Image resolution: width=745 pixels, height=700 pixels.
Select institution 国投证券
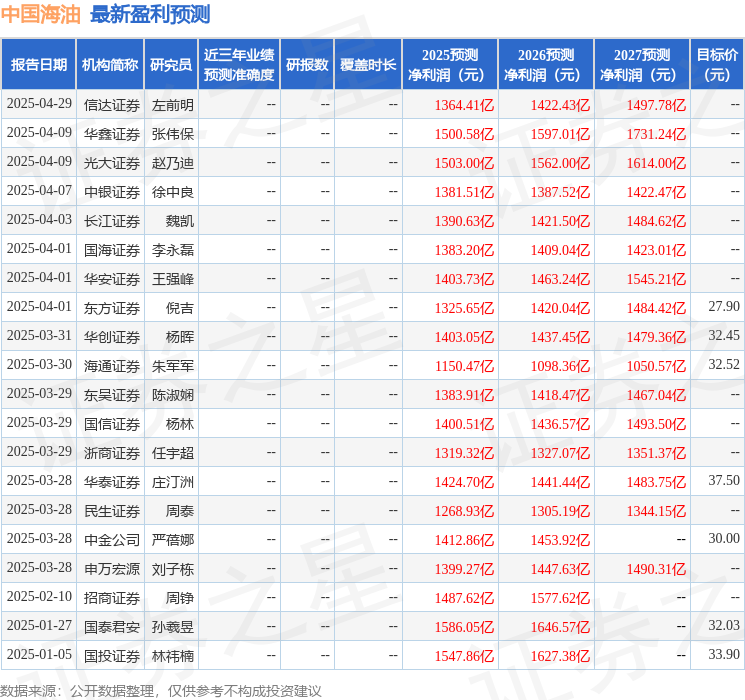(112, 656)
